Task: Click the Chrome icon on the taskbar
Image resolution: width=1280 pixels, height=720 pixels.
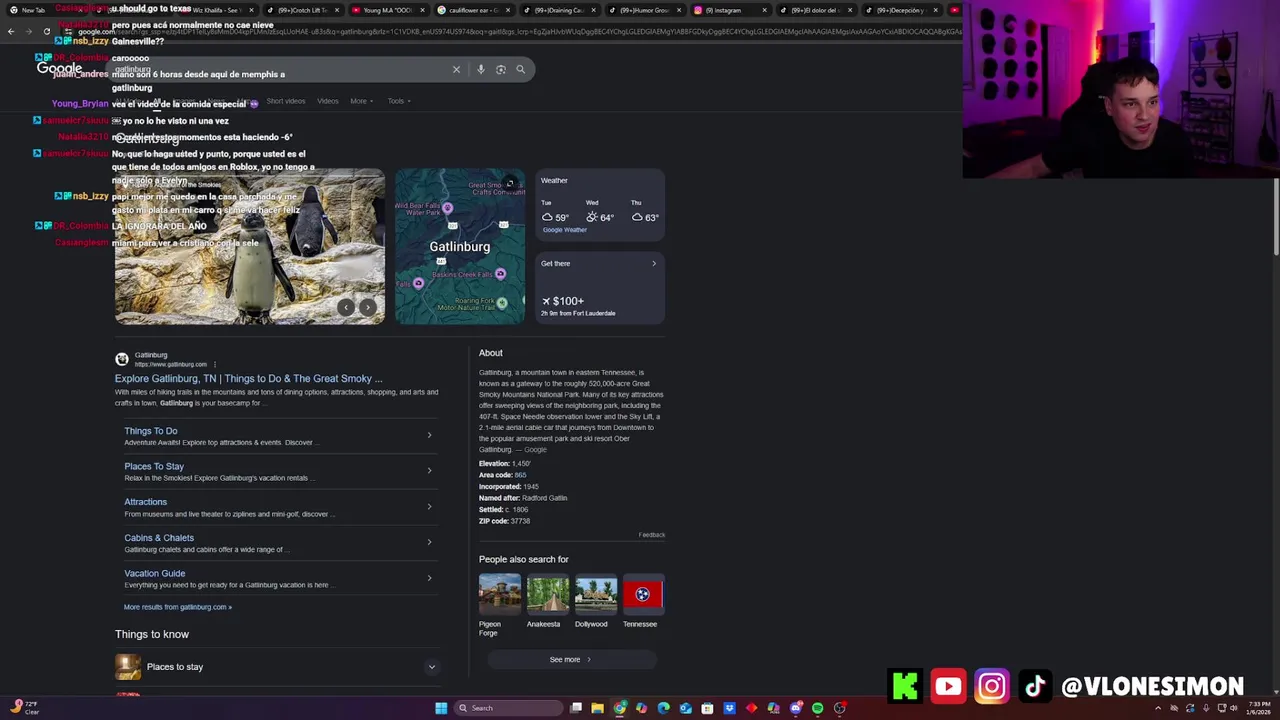Action: point(620,708)
